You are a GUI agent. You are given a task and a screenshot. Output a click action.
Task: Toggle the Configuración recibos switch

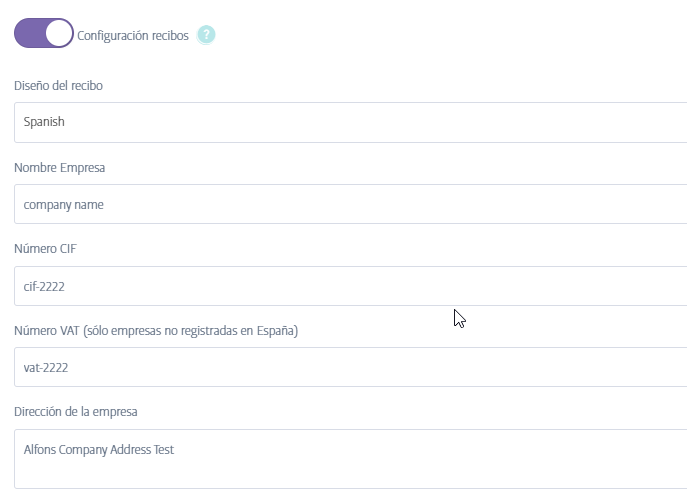pyautogui.click(x=44, y=34)
